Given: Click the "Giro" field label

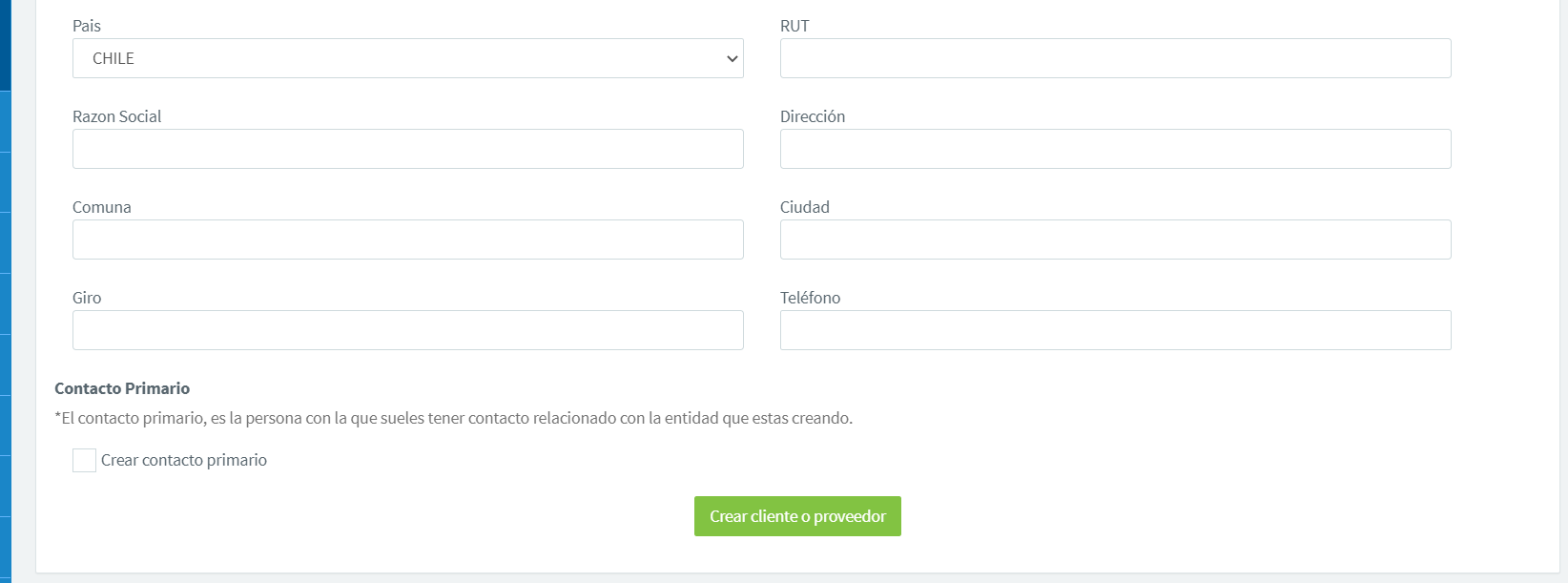Looking at the screenshot, I should [87, 298].
